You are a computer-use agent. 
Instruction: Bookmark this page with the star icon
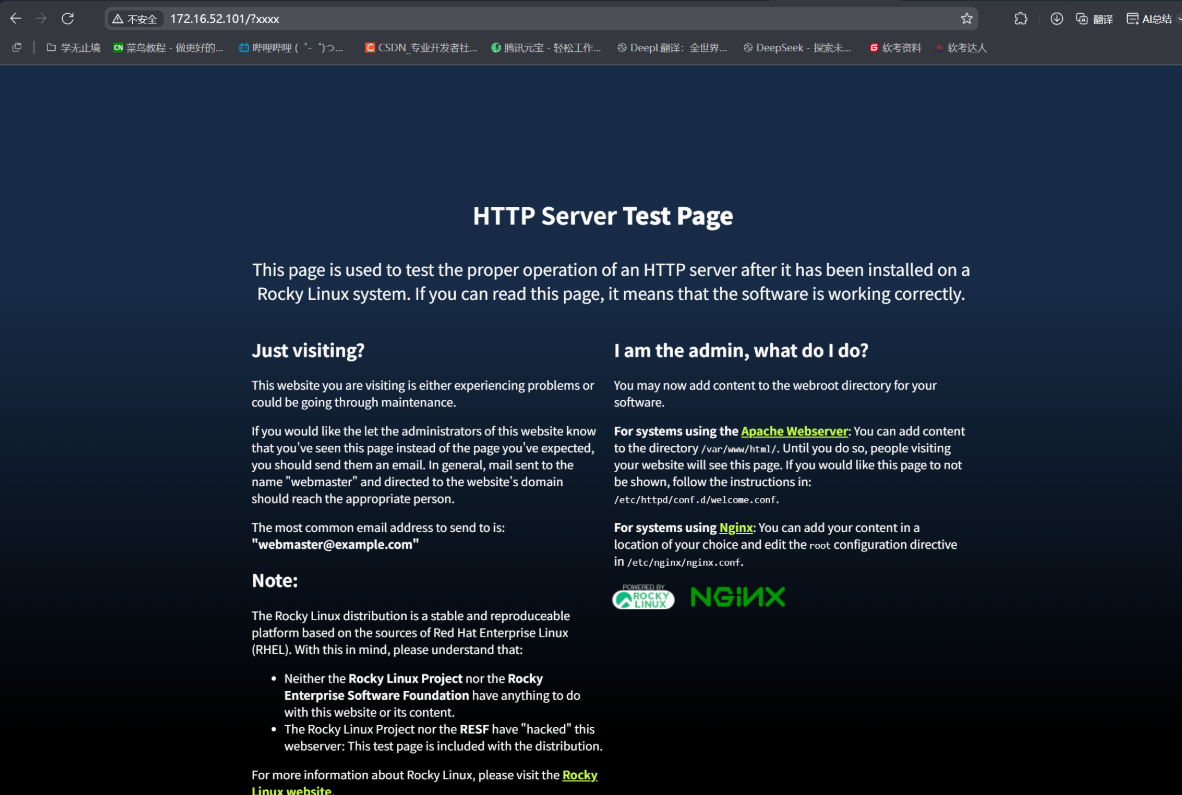[x=966, y=19]
